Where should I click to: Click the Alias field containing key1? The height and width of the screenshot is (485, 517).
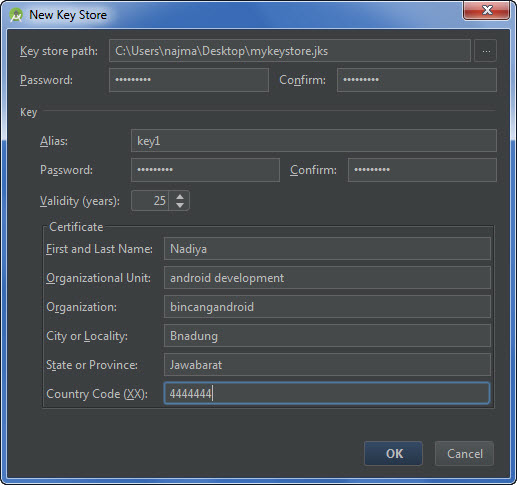314,141
